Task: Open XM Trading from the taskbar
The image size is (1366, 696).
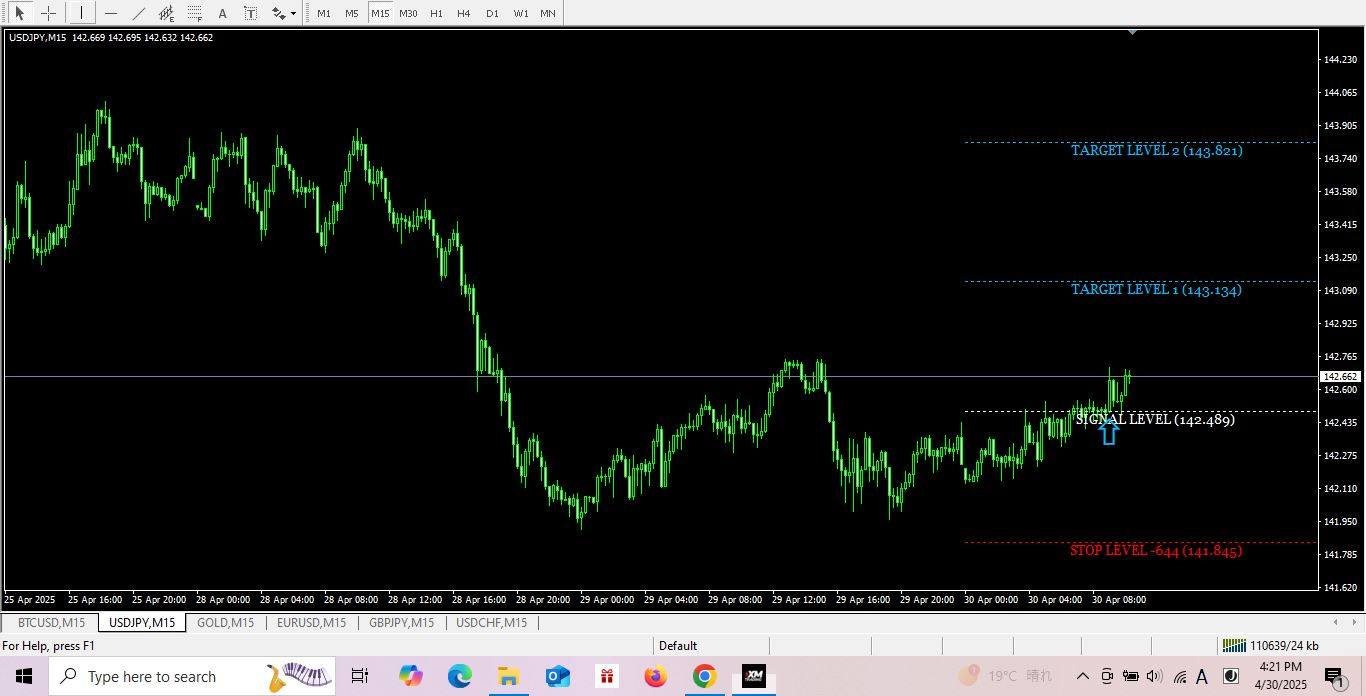Action: (753, 677)
